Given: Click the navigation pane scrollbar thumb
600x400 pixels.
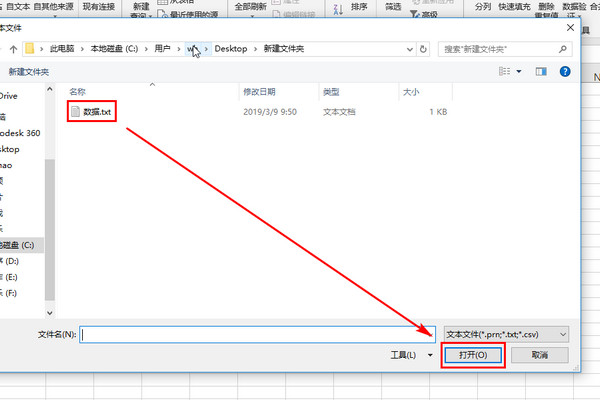Looking at the screenshot, I should pyautogui.click(x=50, y=230).
